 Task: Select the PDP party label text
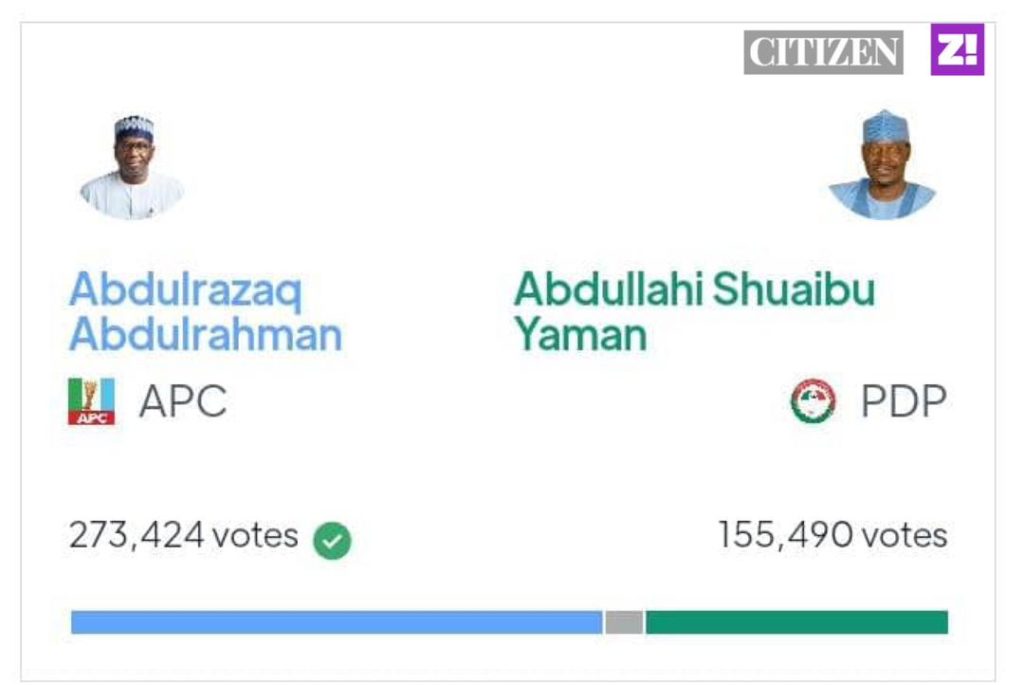(x=903, y=402)
